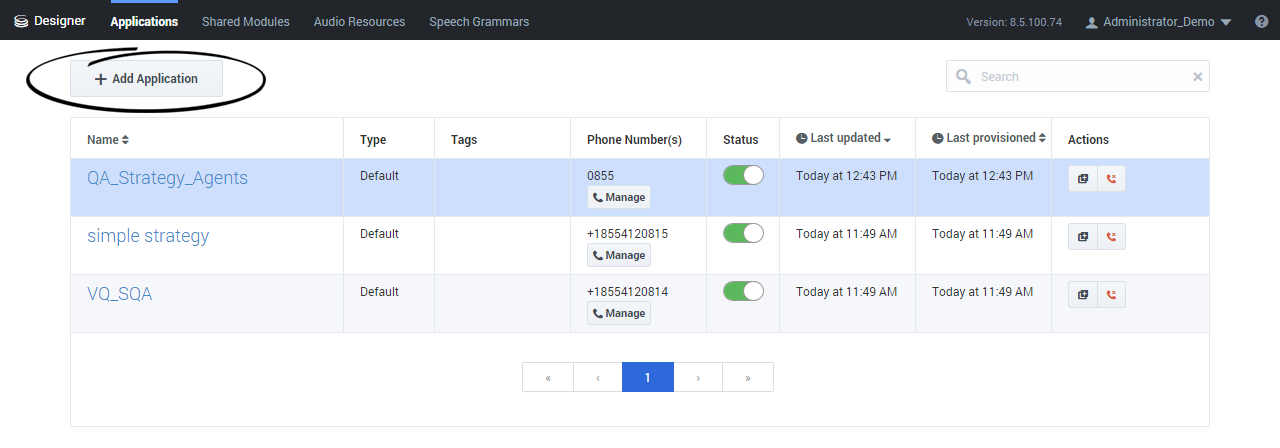Click the red phone icon for VQ_SQA
The height and width of the screenshot is (448, 1280).
1111,295
